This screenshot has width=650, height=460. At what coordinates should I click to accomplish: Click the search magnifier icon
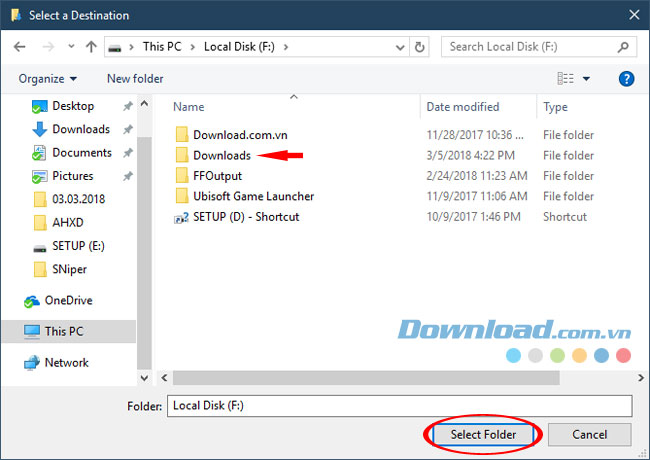(x=623, y=47)
